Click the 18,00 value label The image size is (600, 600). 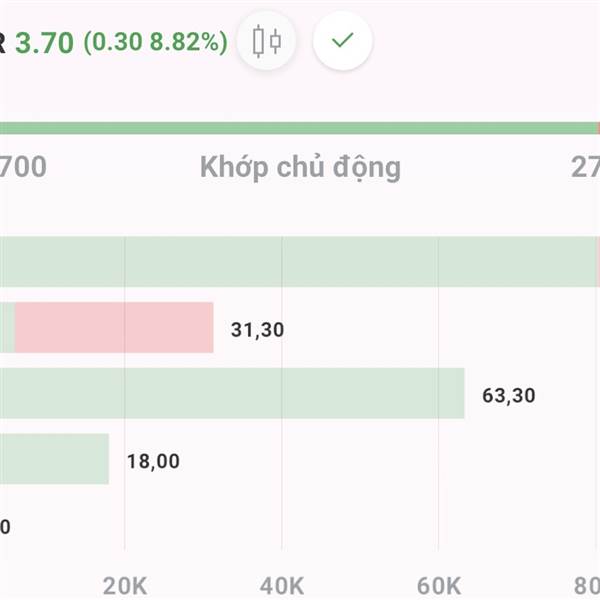point(153,461)
